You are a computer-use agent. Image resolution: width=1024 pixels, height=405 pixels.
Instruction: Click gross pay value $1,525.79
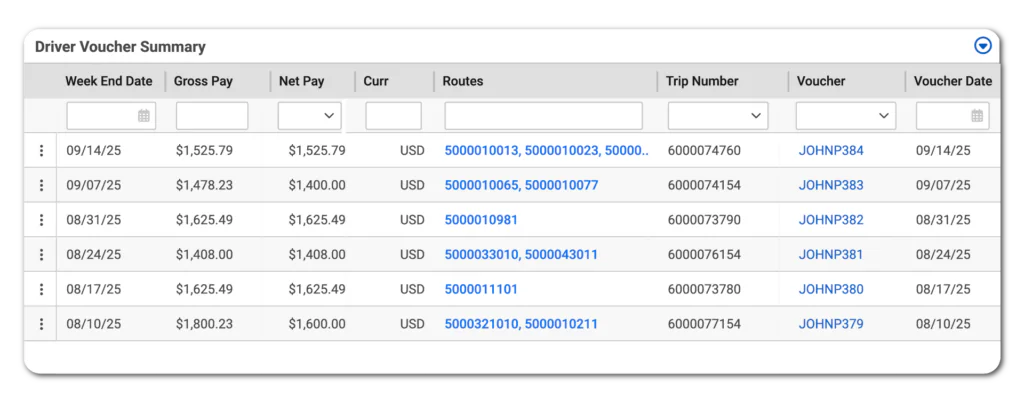click(x=204, y=151)
